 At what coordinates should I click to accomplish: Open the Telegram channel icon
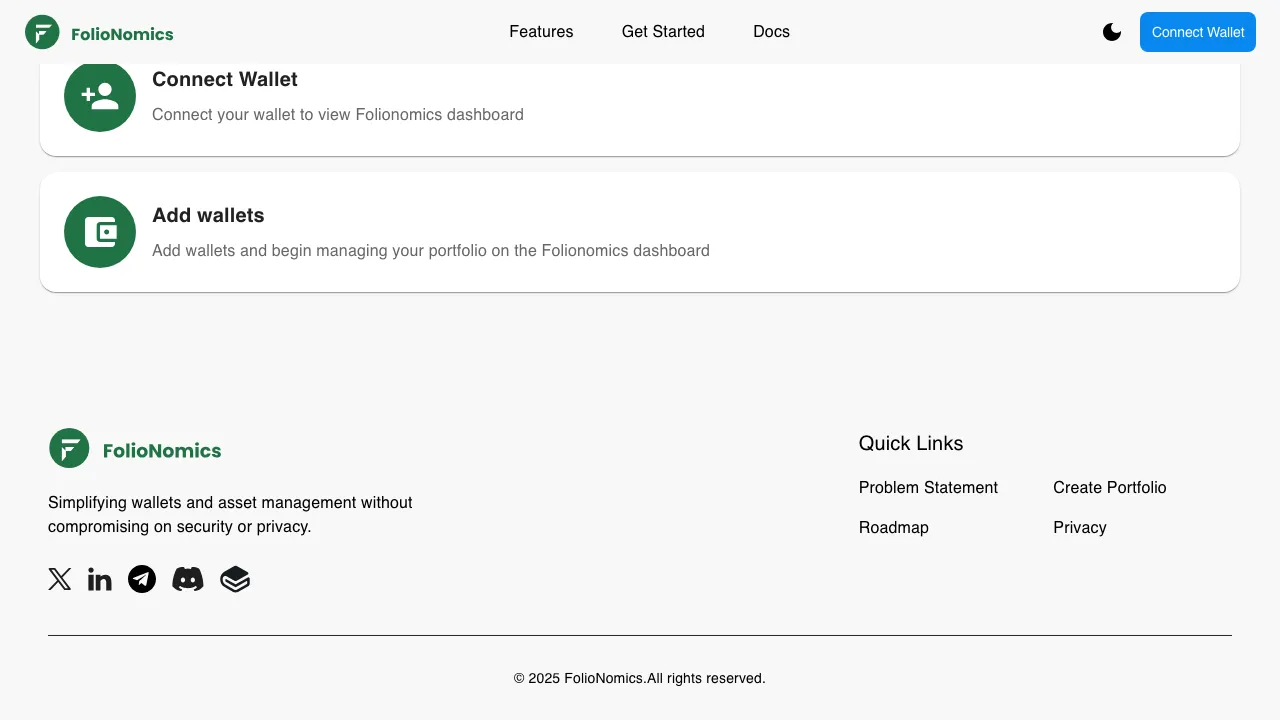point(142,579)
